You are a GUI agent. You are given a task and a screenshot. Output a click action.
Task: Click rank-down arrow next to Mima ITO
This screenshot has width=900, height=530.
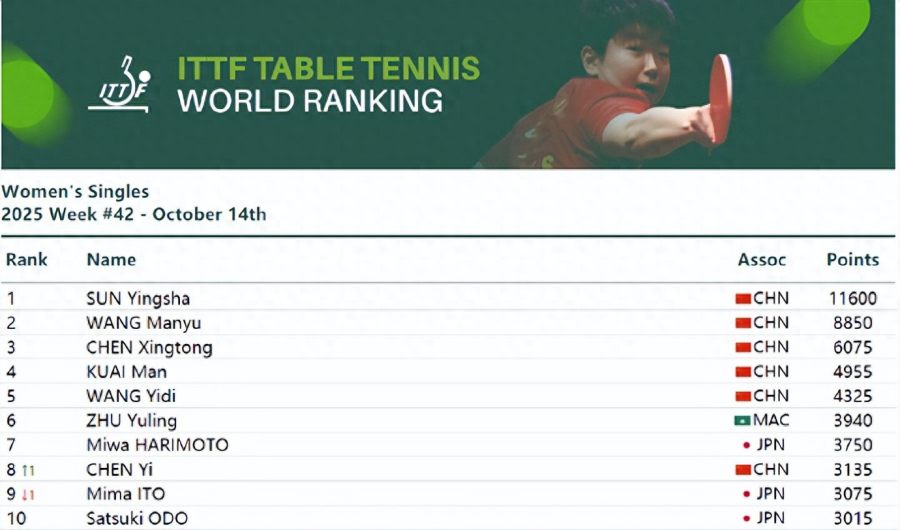pos(29,494)
